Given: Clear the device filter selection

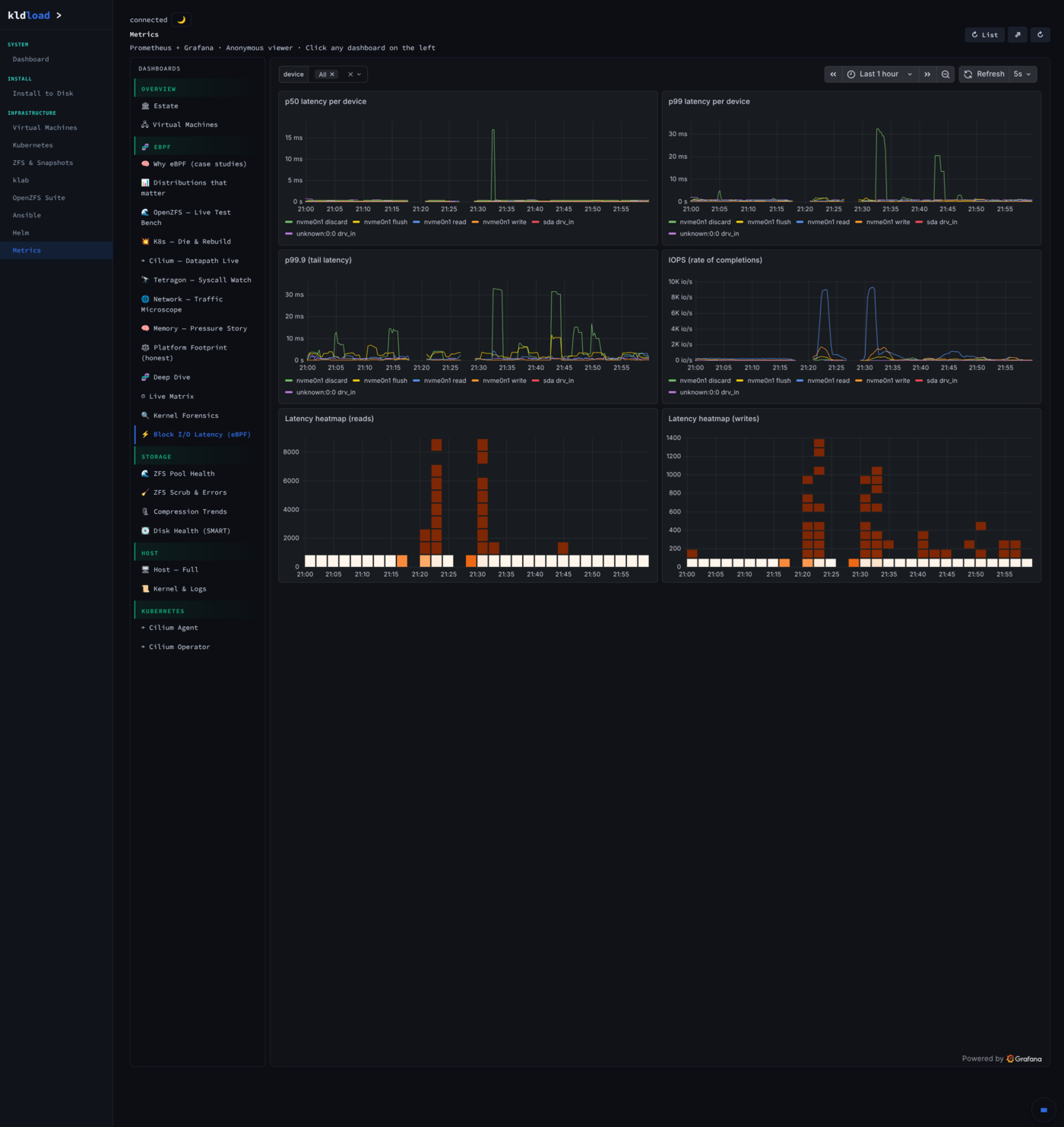Looking at the screenshot, I should 350,74.
